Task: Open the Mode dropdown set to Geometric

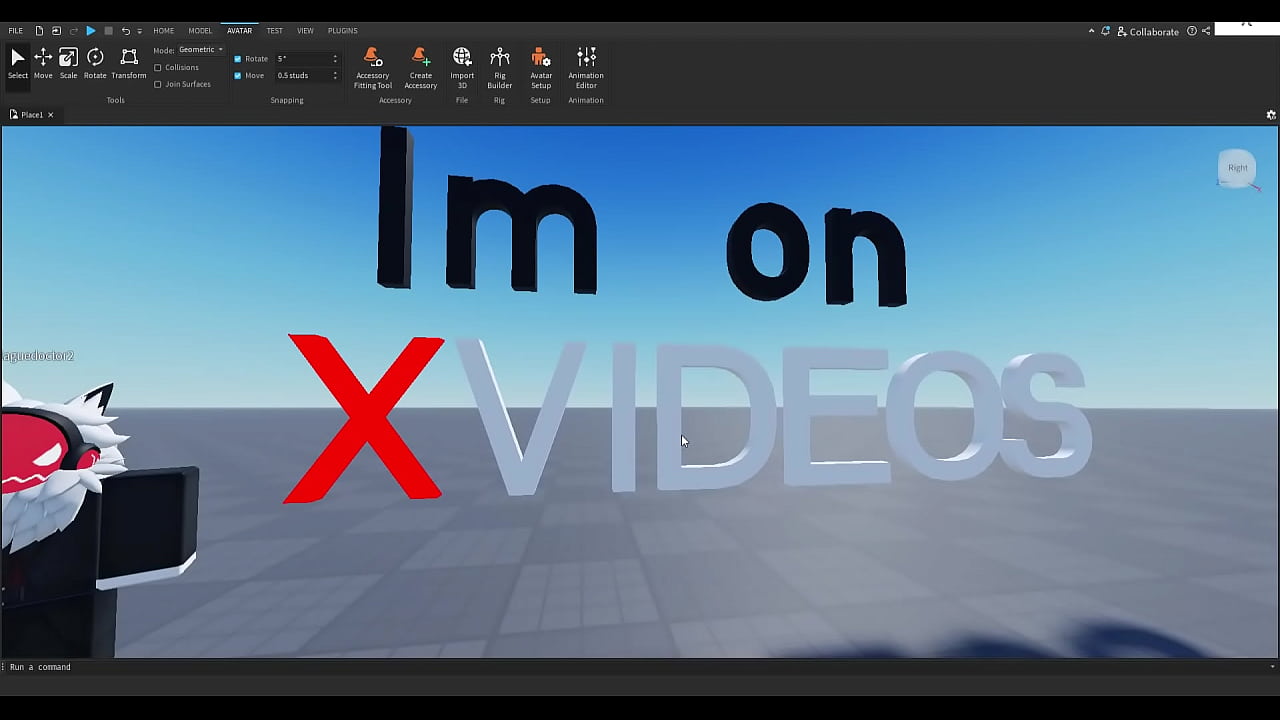Action: (199, 49)
